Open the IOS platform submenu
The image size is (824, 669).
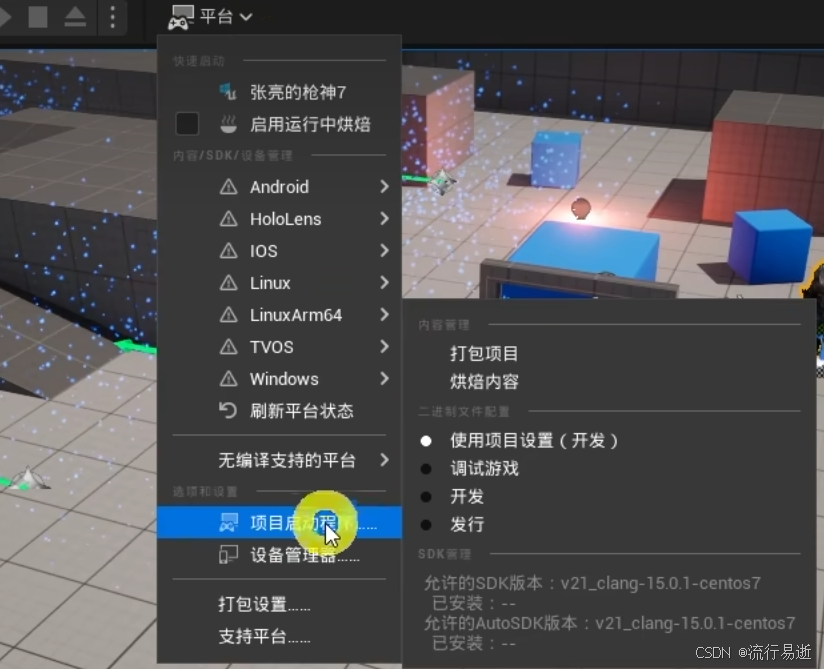tap(280, 251)
